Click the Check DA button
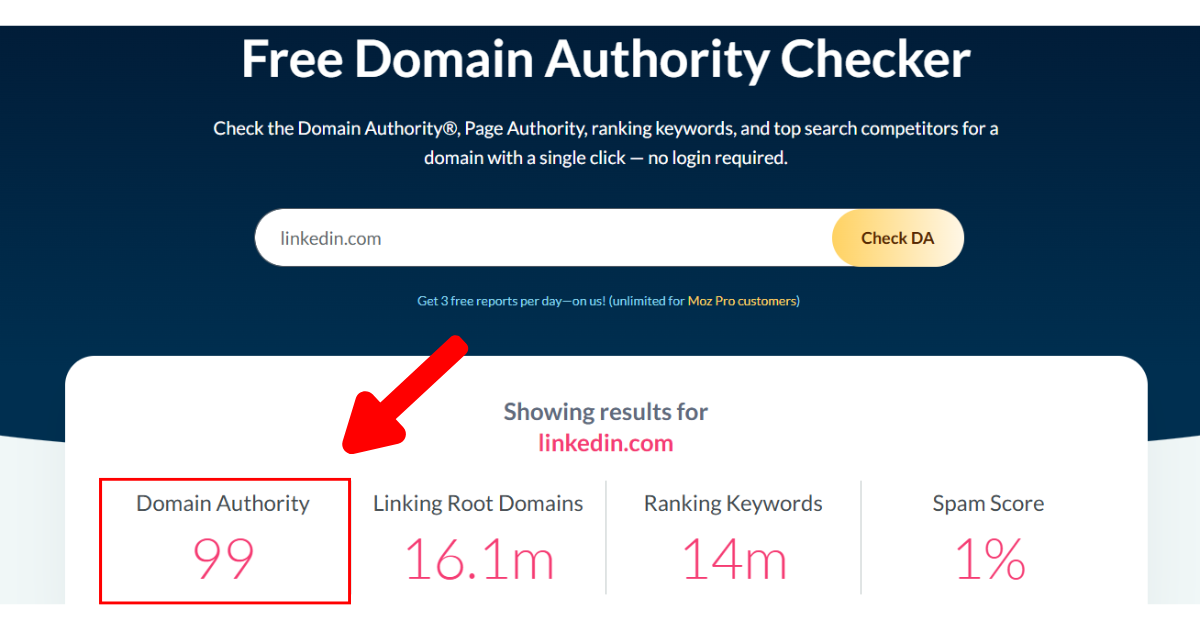 coord(897,238)
